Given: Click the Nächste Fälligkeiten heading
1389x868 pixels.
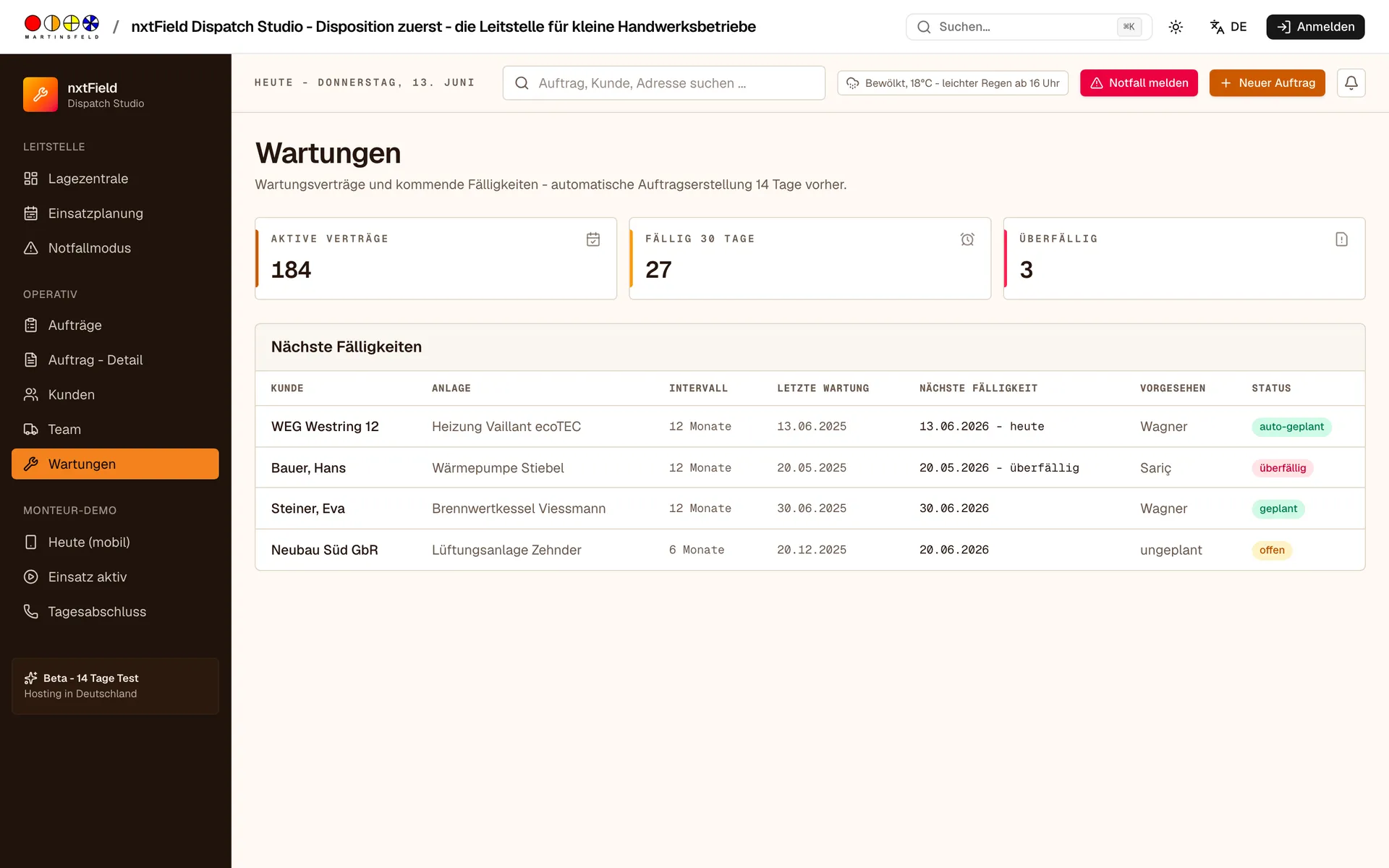Looking at the screenshot, I should [347, 347].
